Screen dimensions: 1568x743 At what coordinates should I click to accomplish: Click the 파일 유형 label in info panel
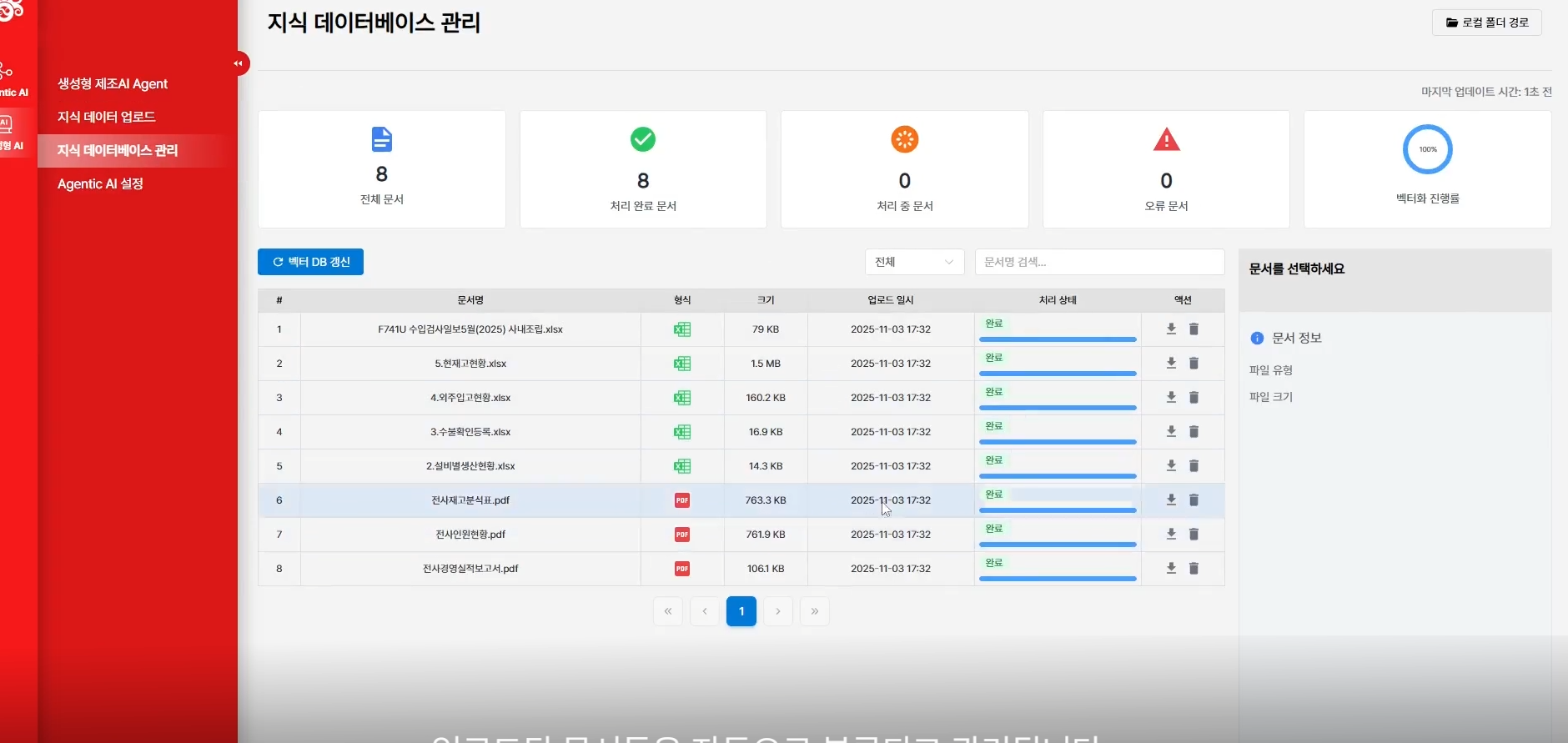point(1271,370)
